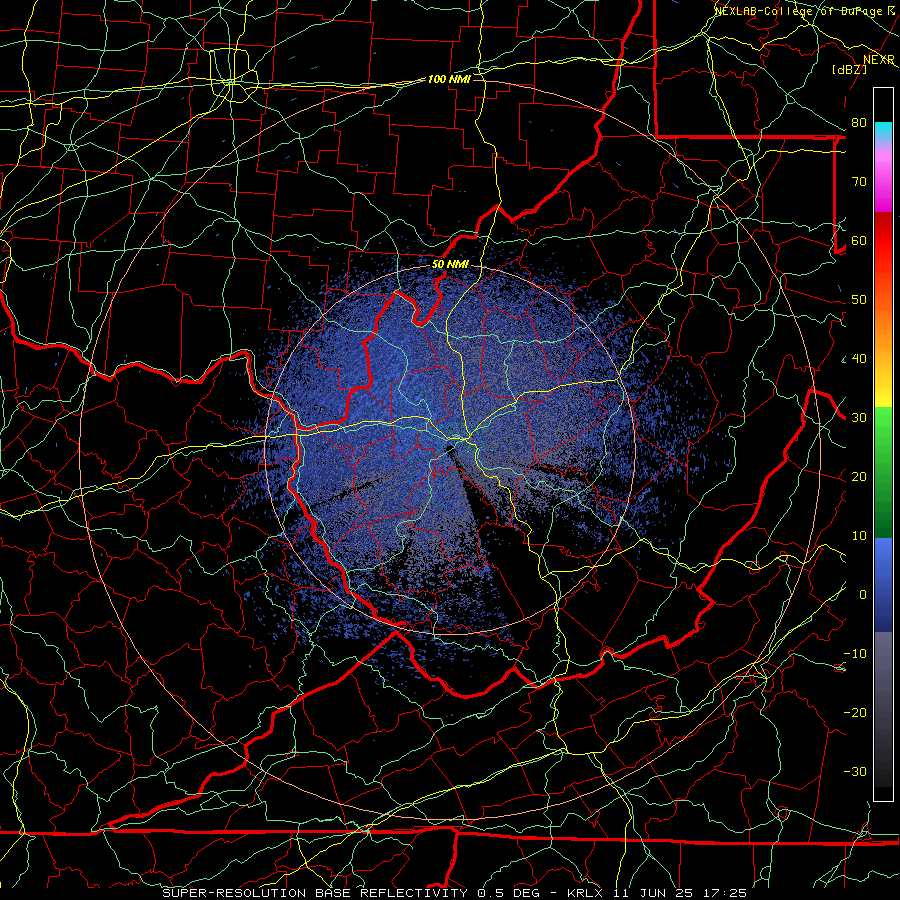Image resolution: width=900 pixels, height=900 pixels.
Task: Click the 60 dBZ scale value
Action: tap(859, 240)
